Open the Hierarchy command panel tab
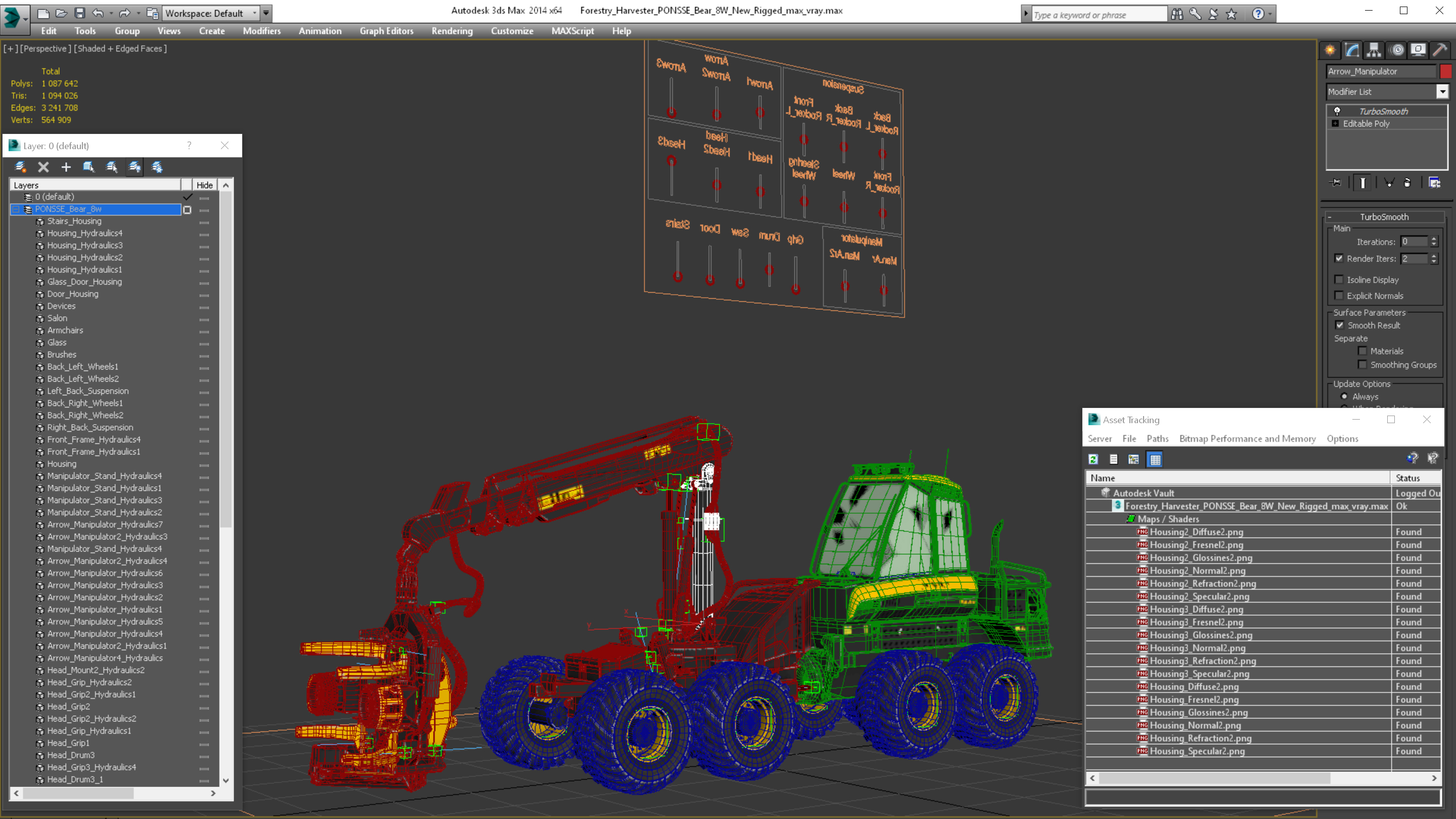This screenshot has width=1456, height=819. pos(1374,50)
